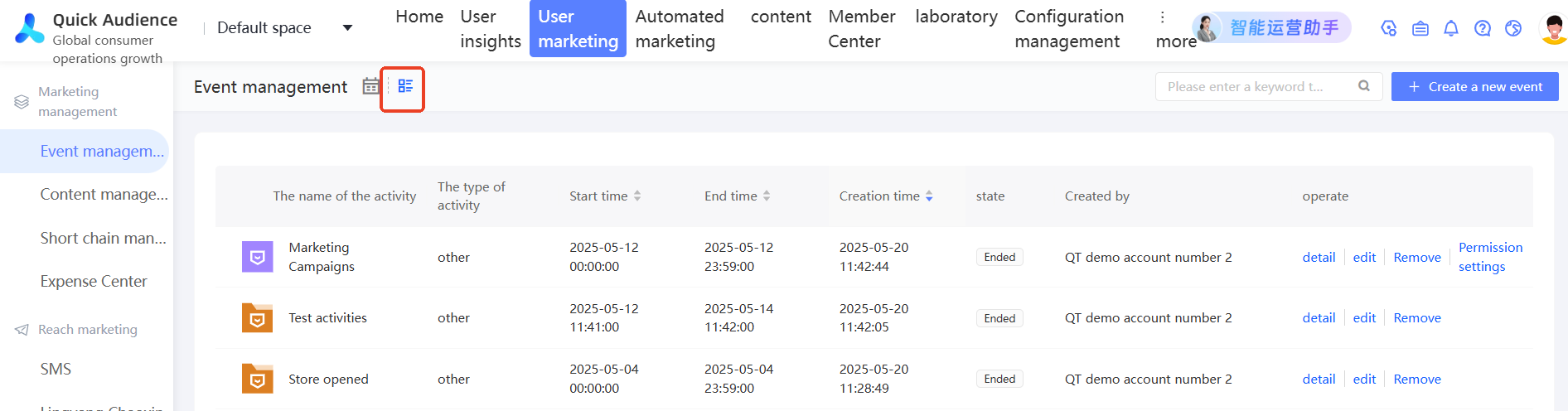The image size is (1568, 411).
Task: Click the globe language icon
Action: 1513,29
